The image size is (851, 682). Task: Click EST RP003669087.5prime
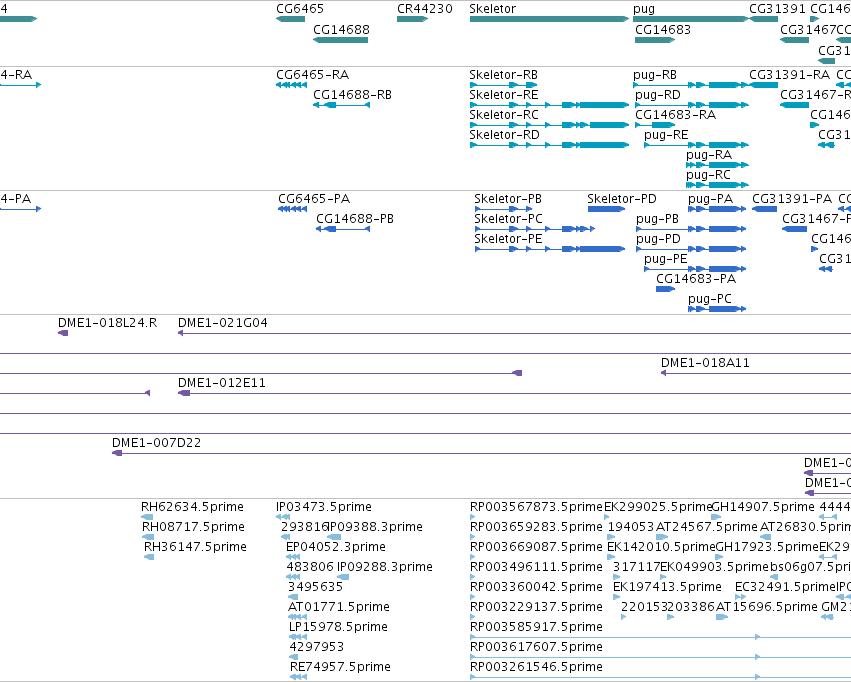pyautogui.click(x=473, y=557)
